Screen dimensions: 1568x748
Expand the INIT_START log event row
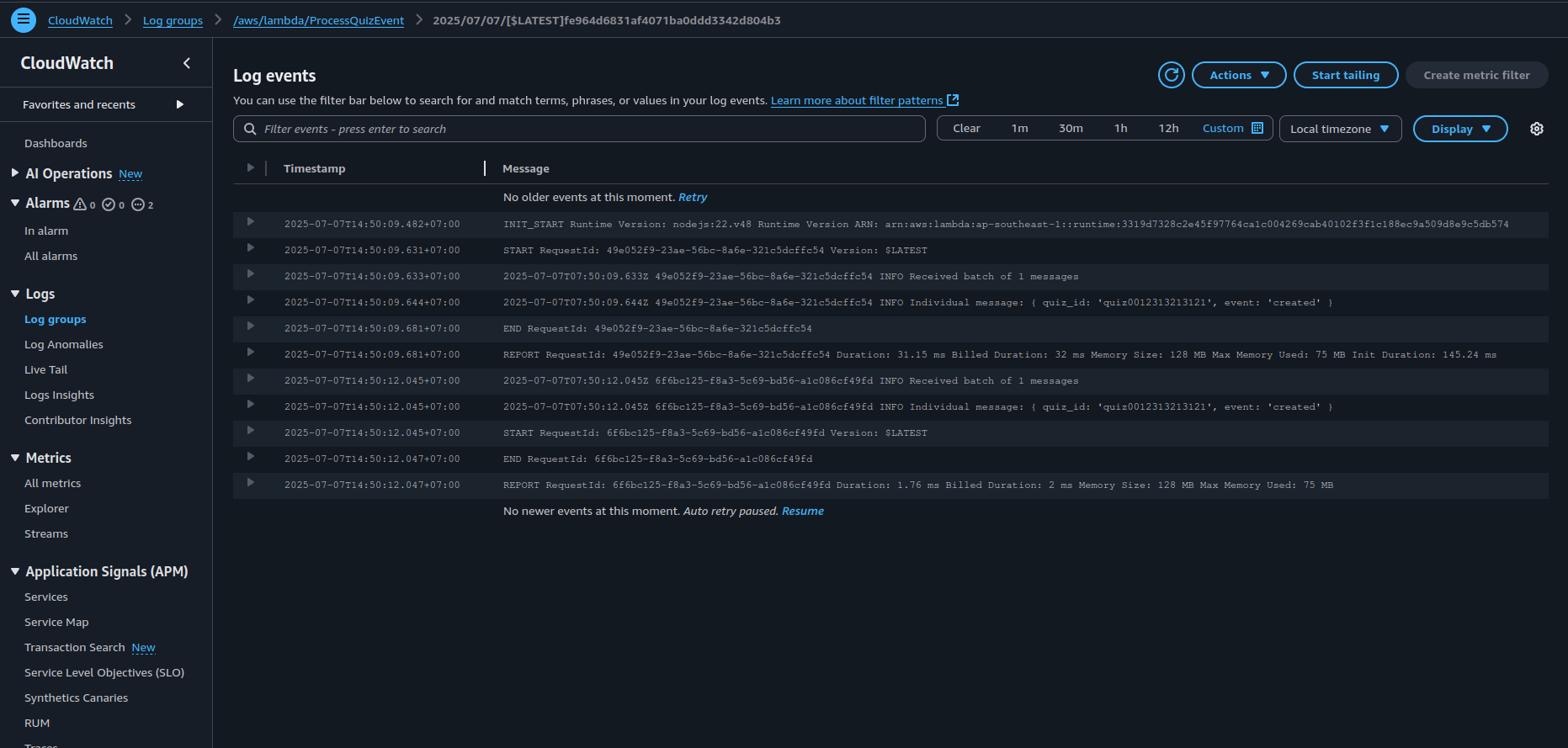tap(250, 222)
